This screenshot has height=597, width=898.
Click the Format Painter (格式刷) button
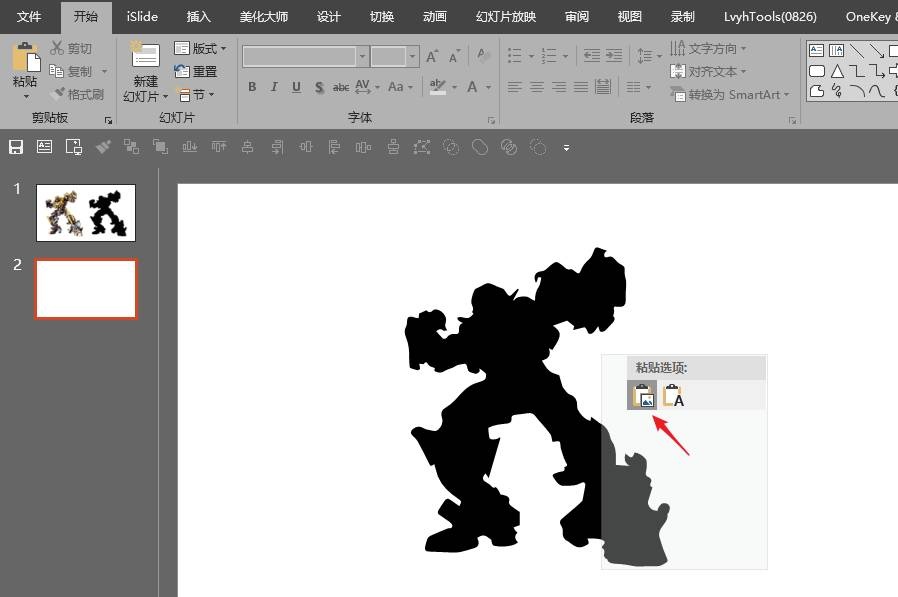coord(77,94)
